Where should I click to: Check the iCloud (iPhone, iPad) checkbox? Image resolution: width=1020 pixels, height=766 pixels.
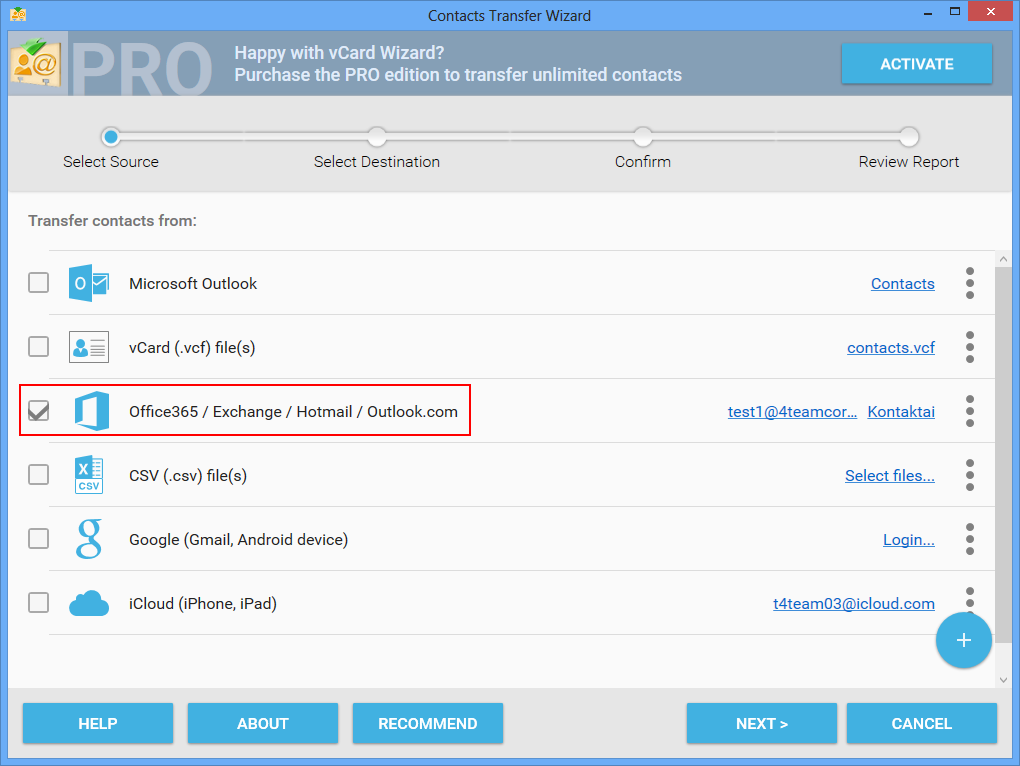(38, 602)
